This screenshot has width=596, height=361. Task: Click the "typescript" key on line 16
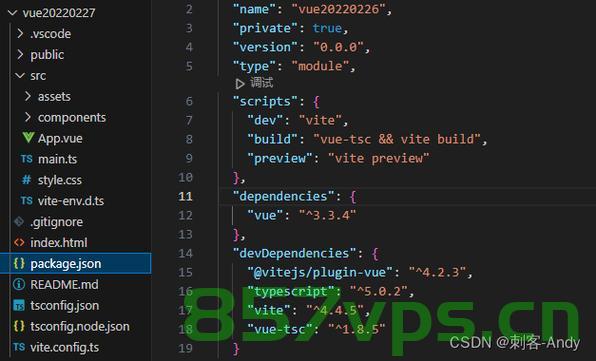(290, 291)
